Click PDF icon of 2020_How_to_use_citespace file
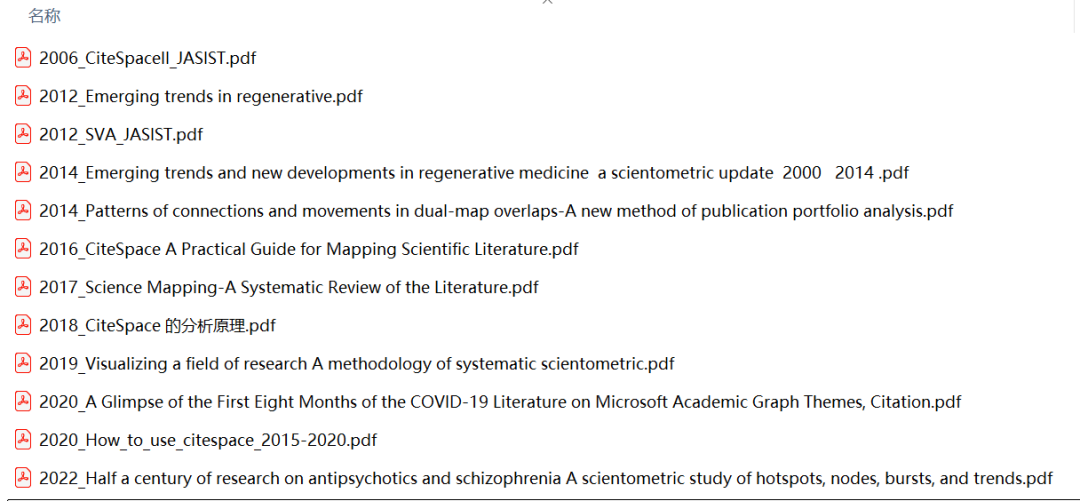This screenshot has width=1080, height=501. coord(23,439)
